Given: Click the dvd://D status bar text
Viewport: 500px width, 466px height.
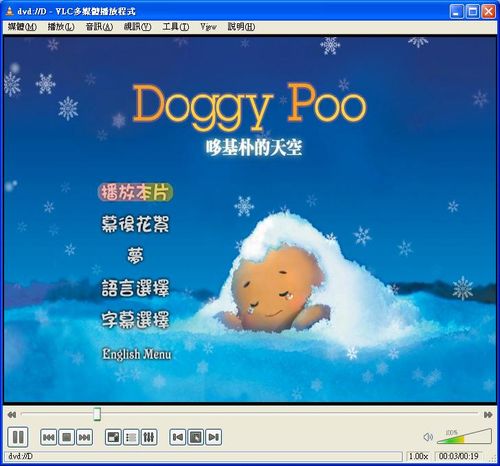Looking at the screenshot, I should click(x=20, y=456).
